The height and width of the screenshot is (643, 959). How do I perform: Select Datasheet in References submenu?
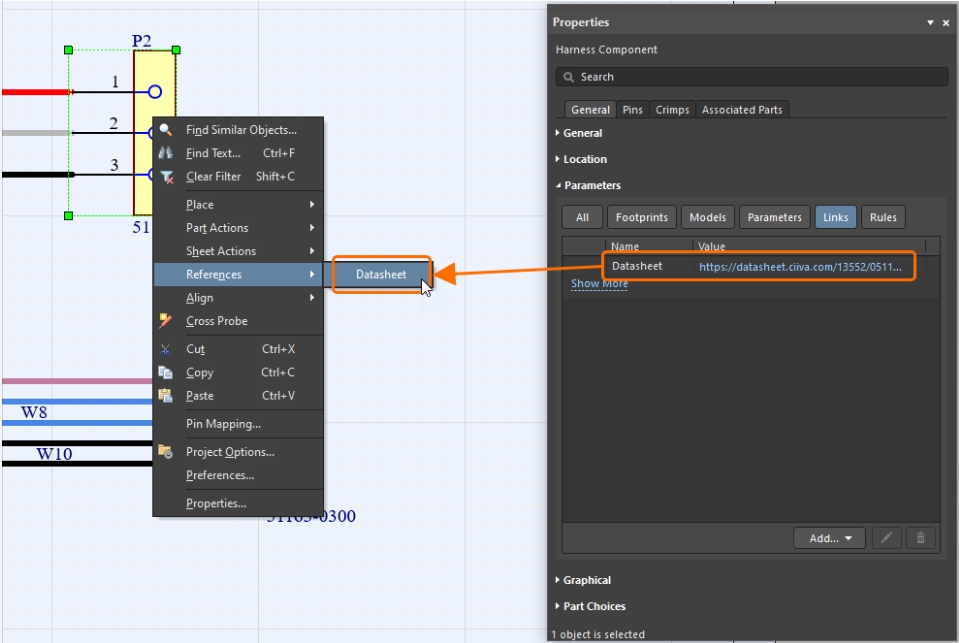tap(382, 274)
